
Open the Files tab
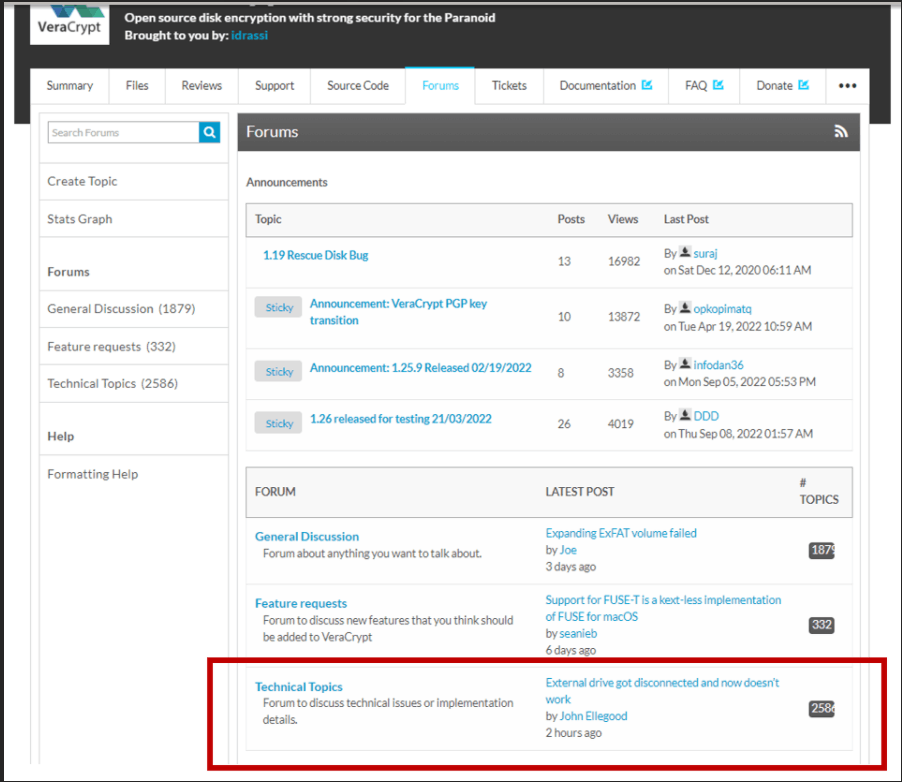(x=137, y=86)
